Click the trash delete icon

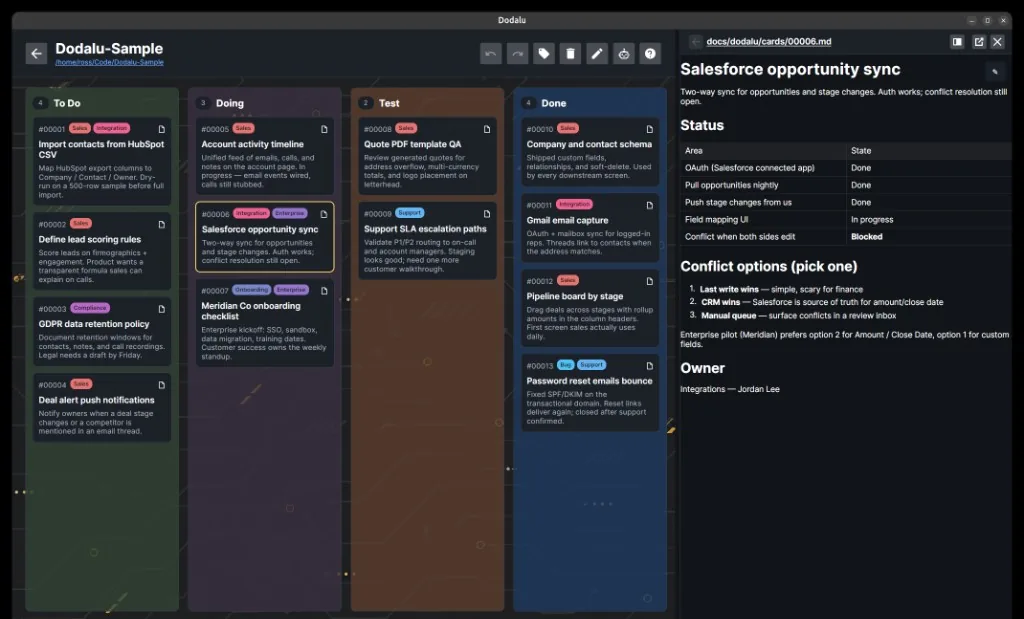tap(570, 54)
